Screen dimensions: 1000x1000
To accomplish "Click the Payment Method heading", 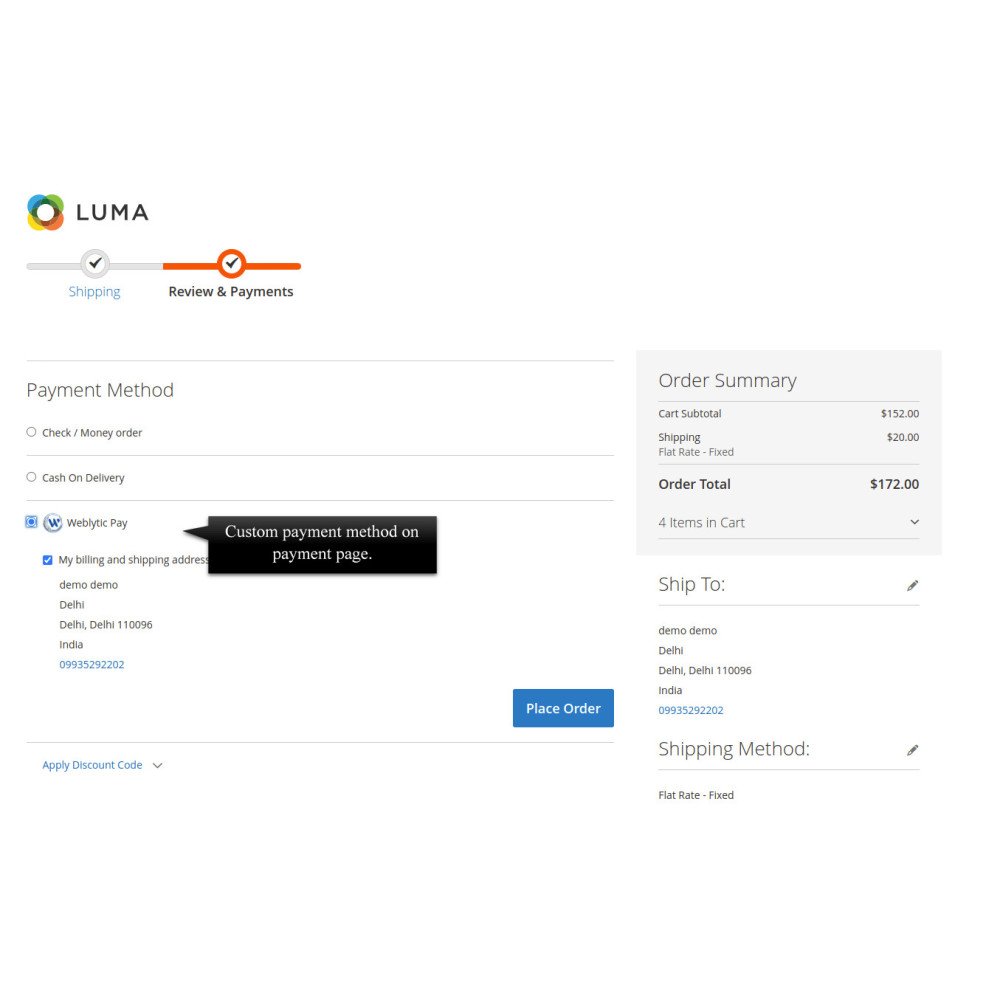I will pyautogui.click(x=100, y=390).
